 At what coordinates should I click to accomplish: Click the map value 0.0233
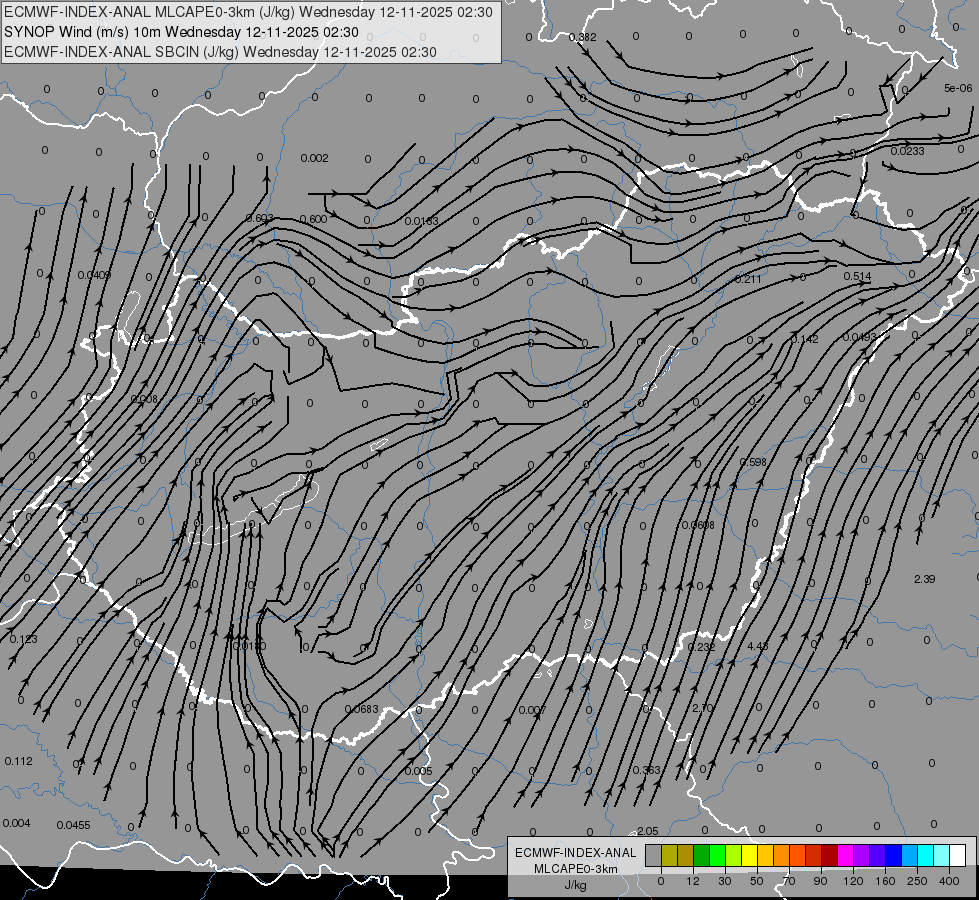907,151
